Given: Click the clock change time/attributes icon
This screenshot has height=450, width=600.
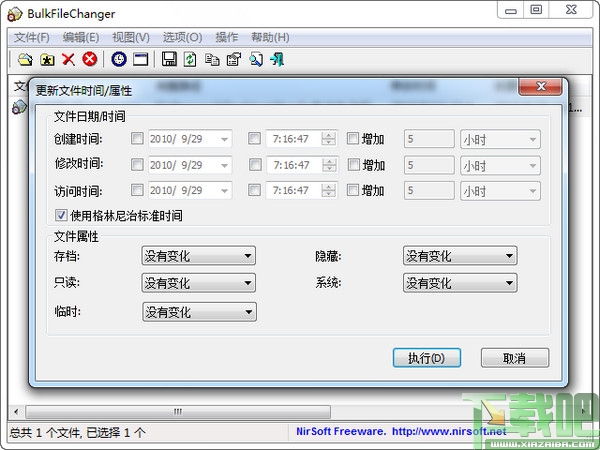Looking at the screenshot, I should (119, 59).
